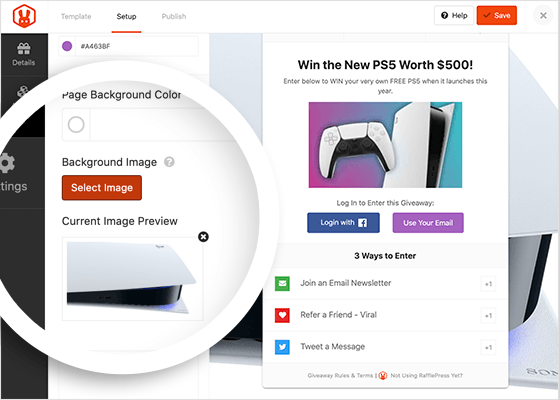Click the RafflePress icon in the footer
This screenshot has height=400, width=559.
click(383, 375)
